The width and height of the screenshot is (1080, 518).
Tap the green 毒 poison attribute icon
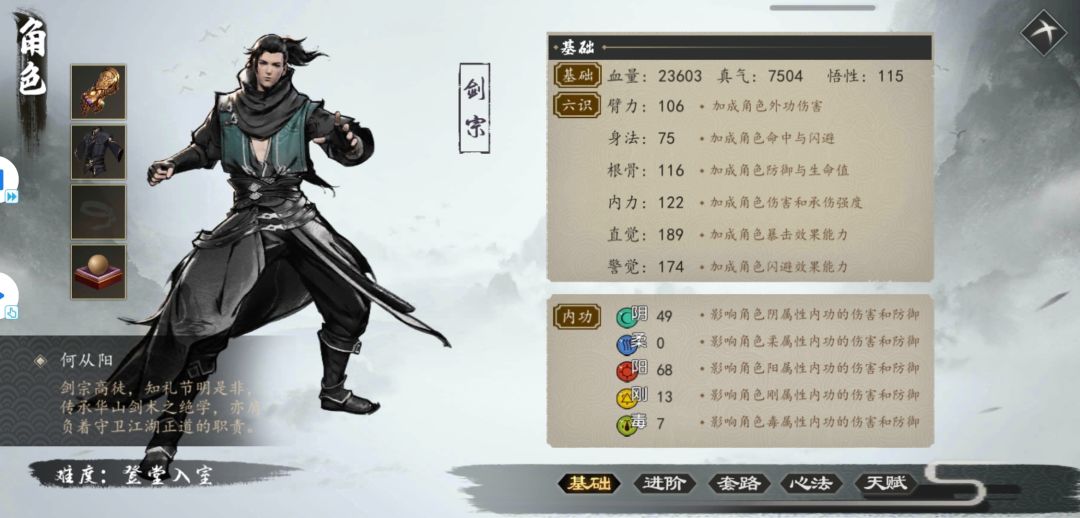pyautogui.click(x=627, y=424)
